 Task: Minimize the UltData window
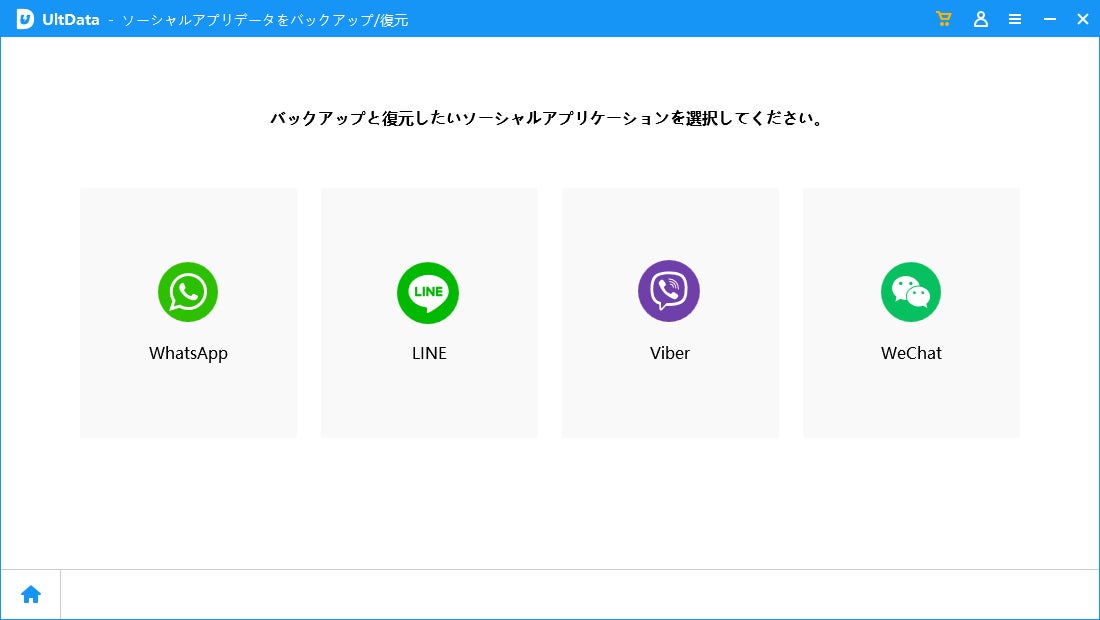point(1049,20)
